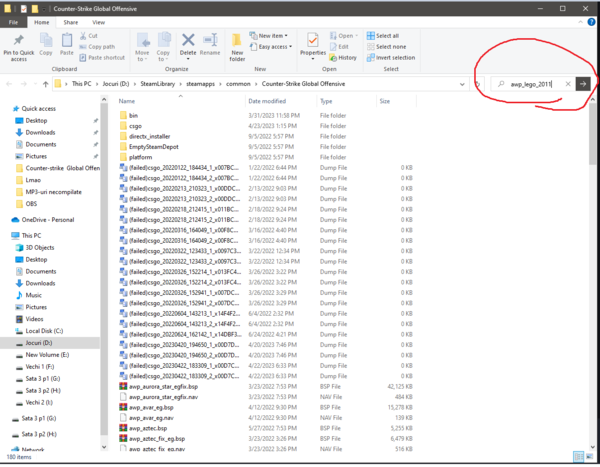Collapse the ribbon with chevron
Screen dimensions: 600x467
(x=580, y=22)
